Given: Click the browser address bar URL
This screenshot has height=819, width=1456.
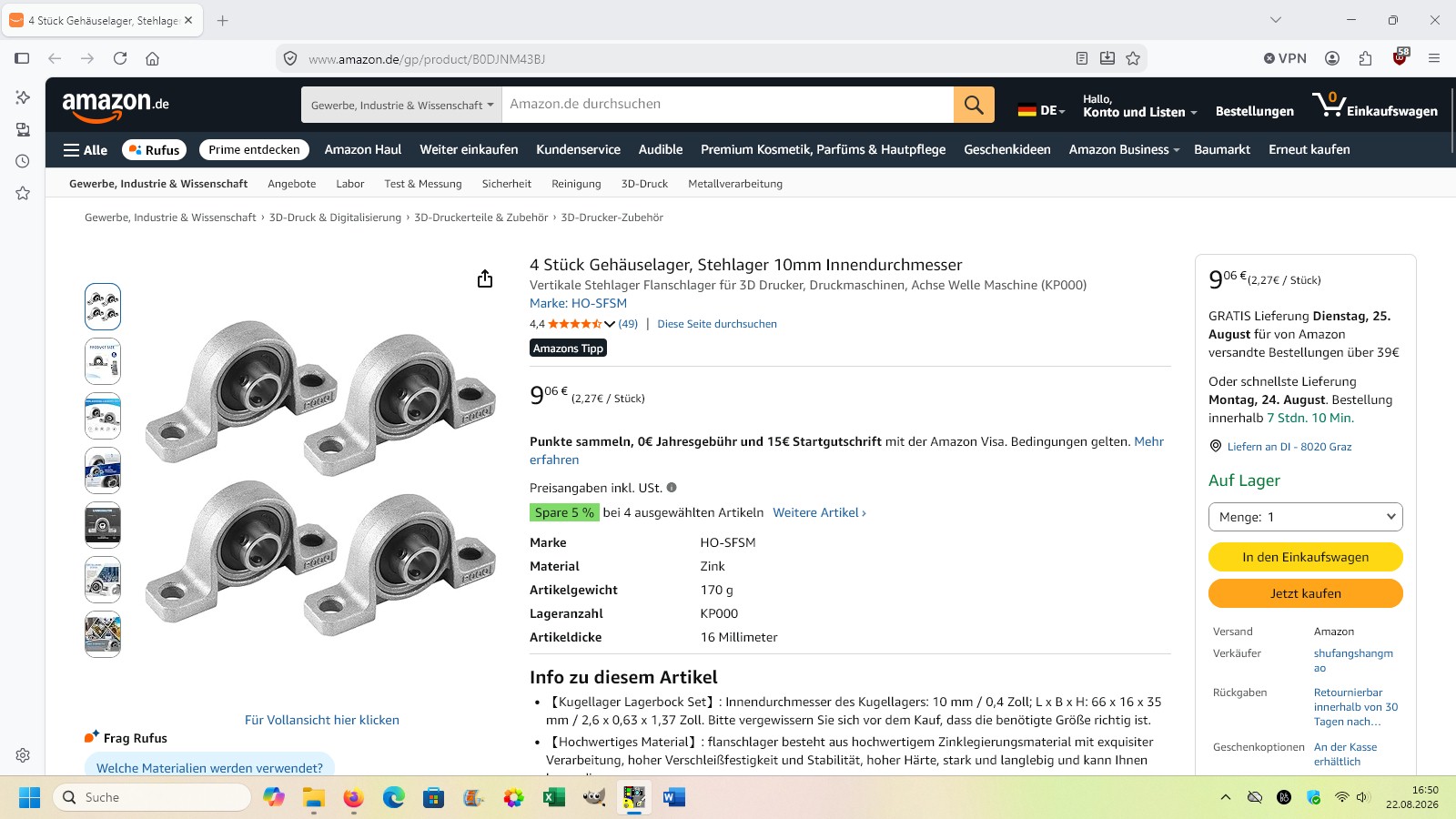Looking at the screenshot, I should (427, 59).
